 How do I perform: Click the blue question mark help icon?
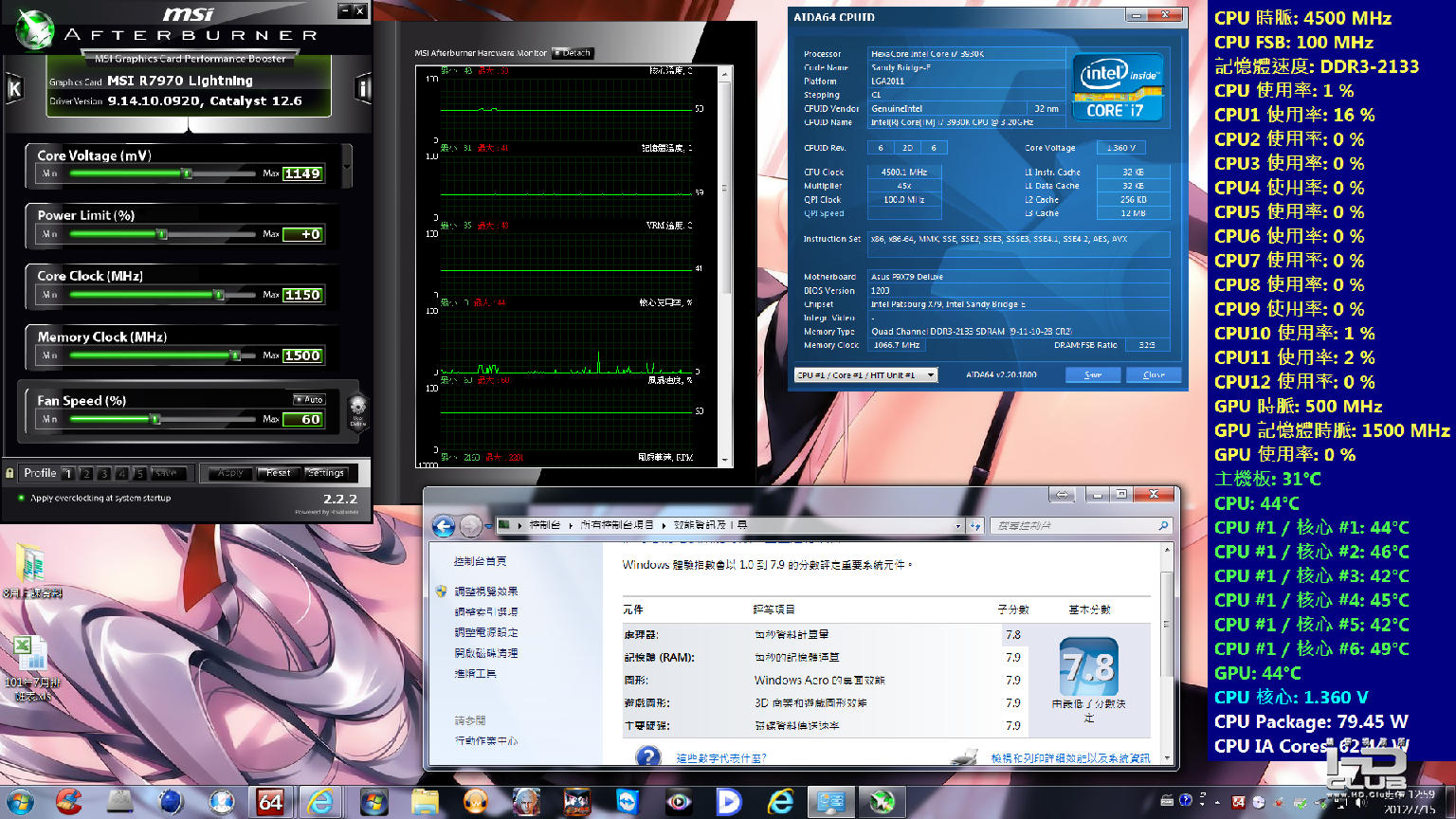[x=648, y=756]
